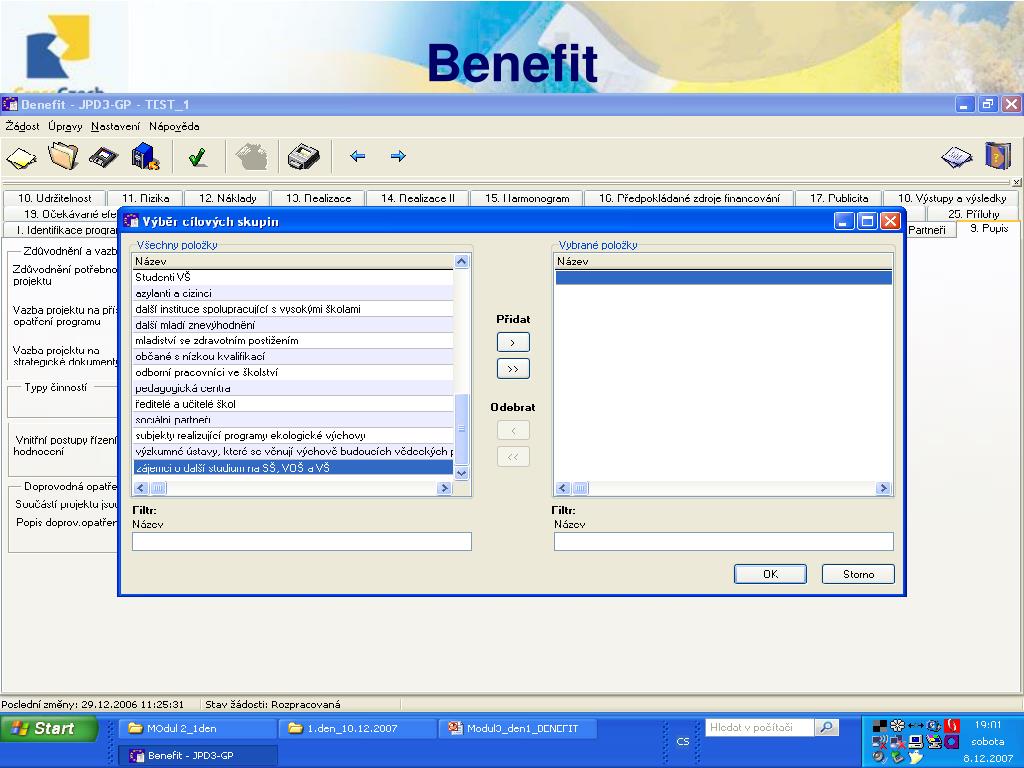Switch to the 17. Publicita tab
Image resolution: width=1024 pixels, height=768 pixels.
click(x=839, y=198)
